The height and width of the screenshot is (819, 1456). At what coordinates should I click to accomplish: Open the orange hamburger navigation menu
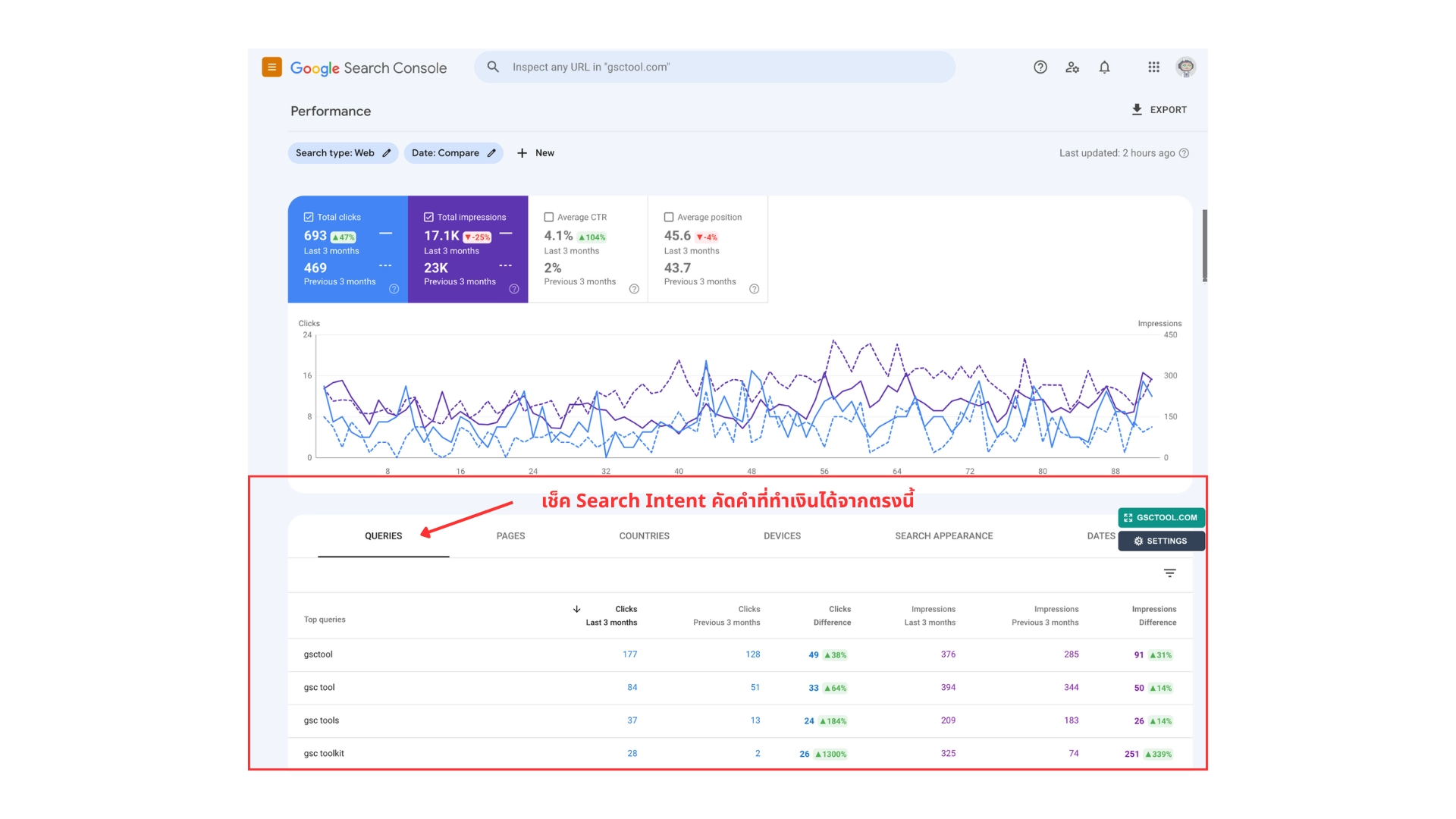[271, 67]
